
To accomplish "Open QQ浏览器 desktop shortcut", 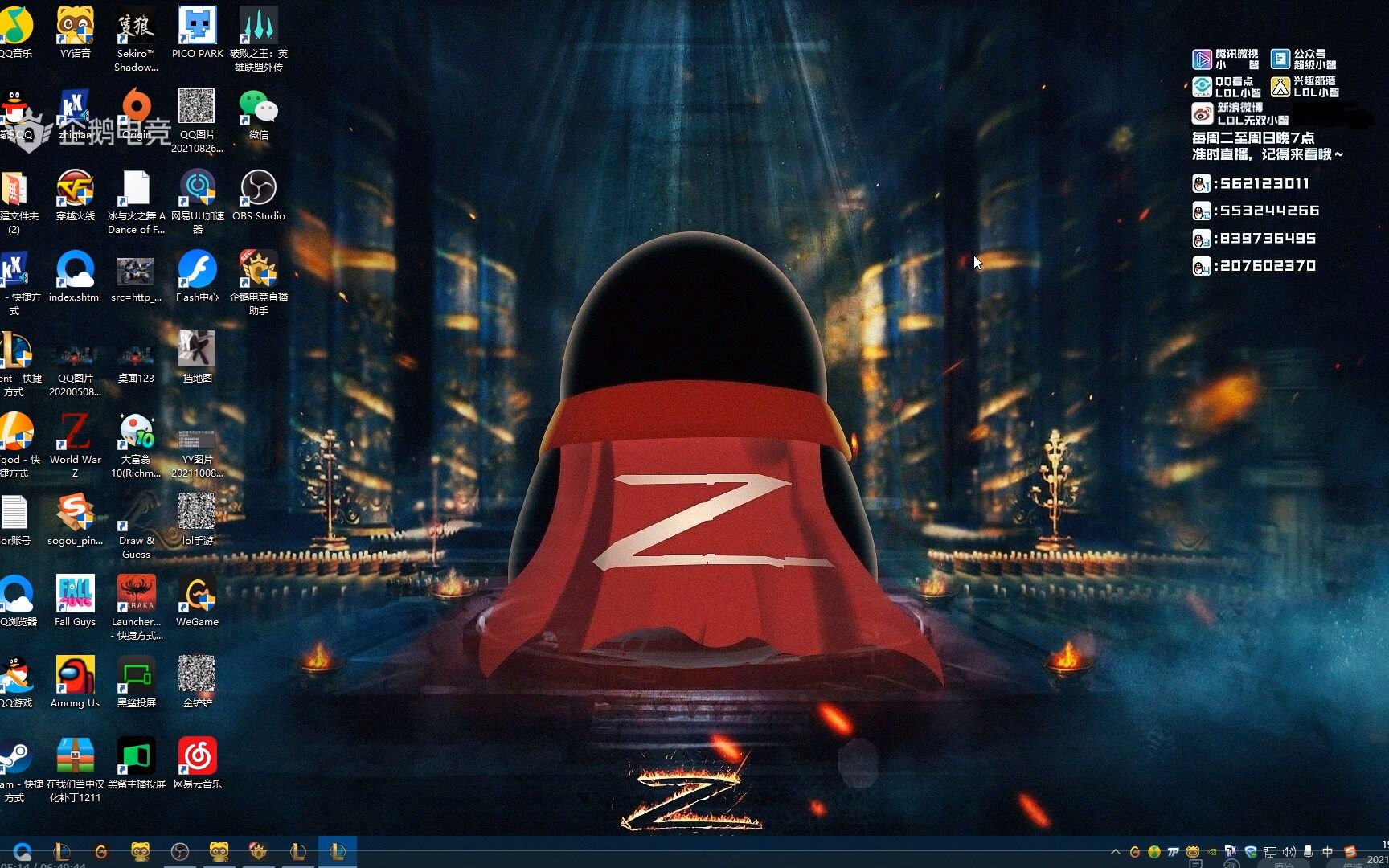I will click(x=17, y=601).
